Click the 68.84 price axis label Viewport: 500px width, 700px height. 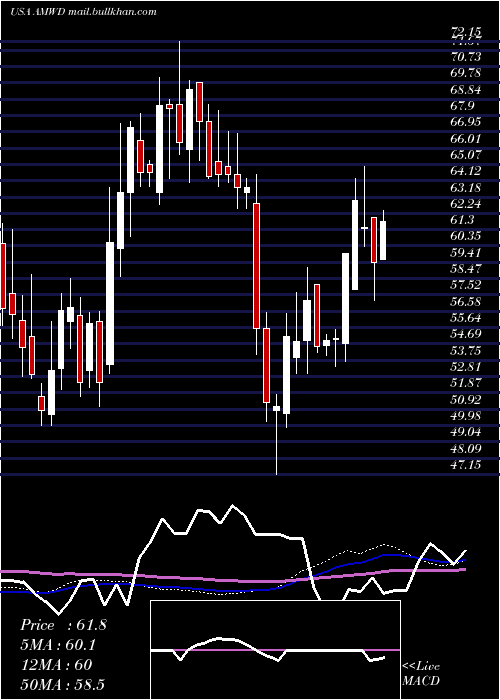[x=466, y=90]
